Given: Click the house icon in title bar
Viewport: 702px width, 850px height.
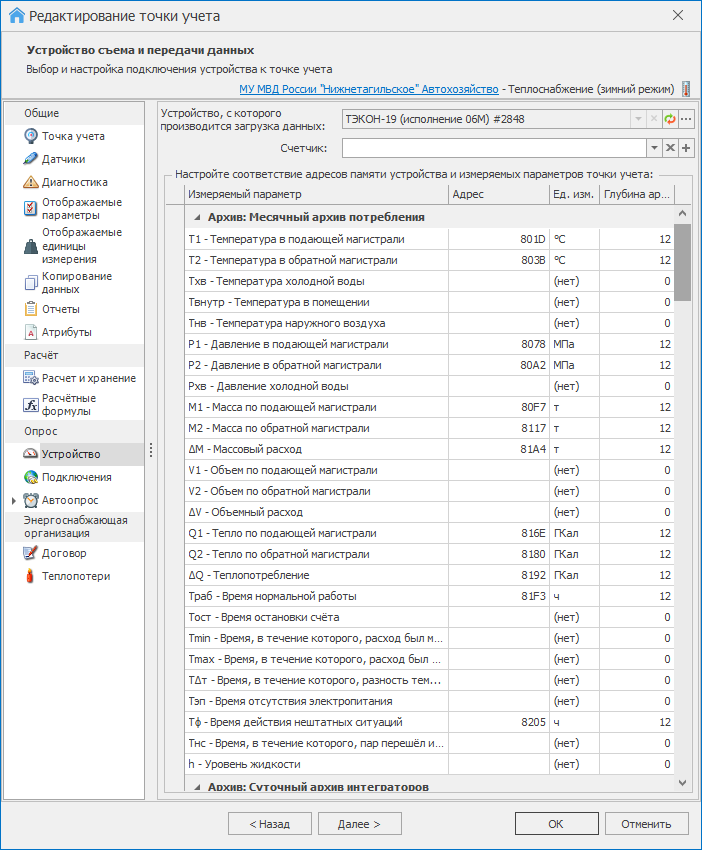Looking at the screenshot, I should pyautogui.click(x=17, y=15).
